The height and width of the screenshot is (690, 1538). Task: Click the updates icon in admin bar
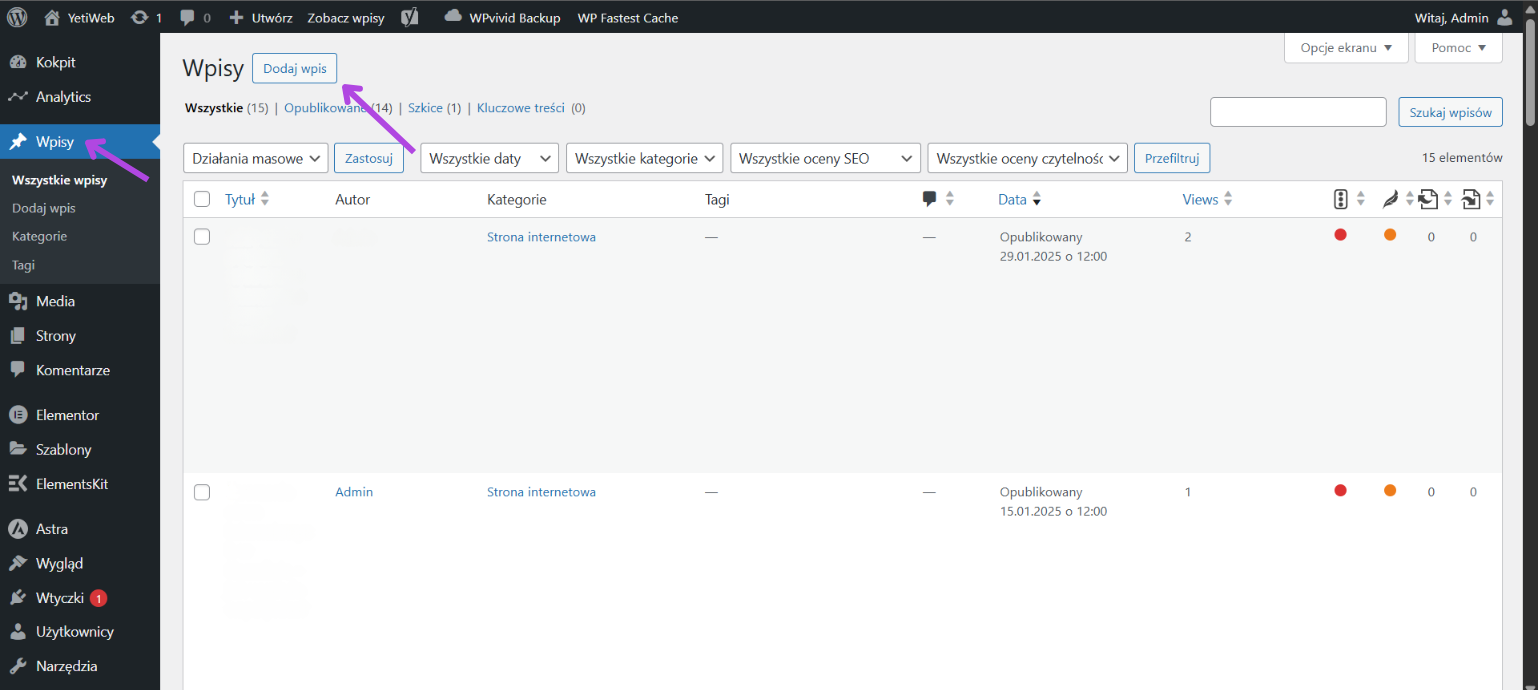point(140,17)
